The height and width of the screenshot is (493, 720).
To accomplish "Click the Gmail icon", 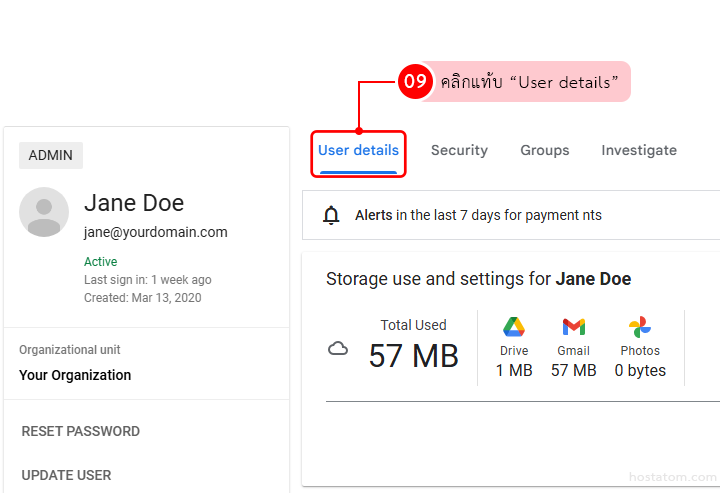I will (574, 327).
